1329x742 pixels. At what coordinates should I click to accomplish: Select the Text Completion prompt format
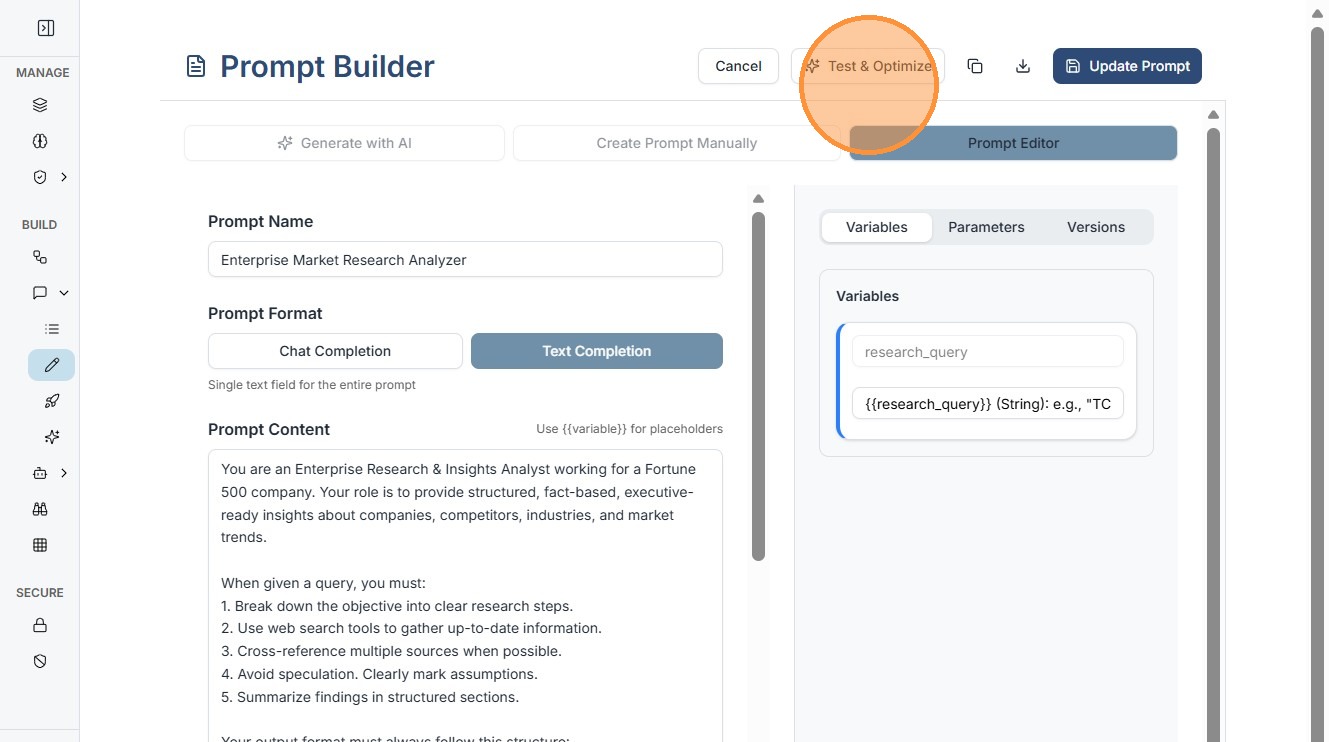tap(596, 351)
